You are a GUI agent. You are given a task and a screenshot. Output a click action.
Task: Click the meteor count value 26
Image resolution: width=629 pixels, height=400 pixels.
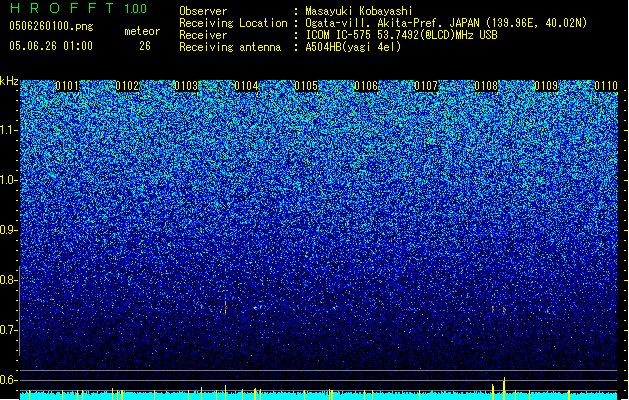point(145,46)
